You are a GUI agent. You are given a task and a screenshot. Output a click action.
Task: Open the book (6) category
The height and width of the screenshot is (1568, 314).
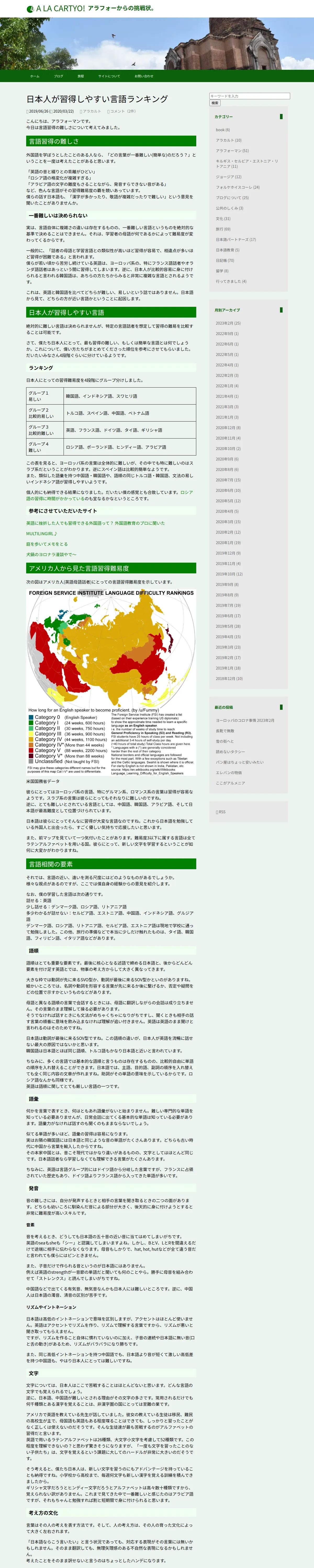click(x=222, y=130)
